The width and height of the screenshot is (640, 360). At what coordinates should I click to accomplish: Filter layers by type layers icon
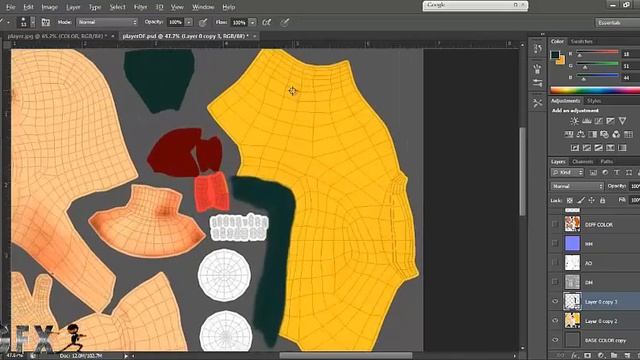(617, 173)
